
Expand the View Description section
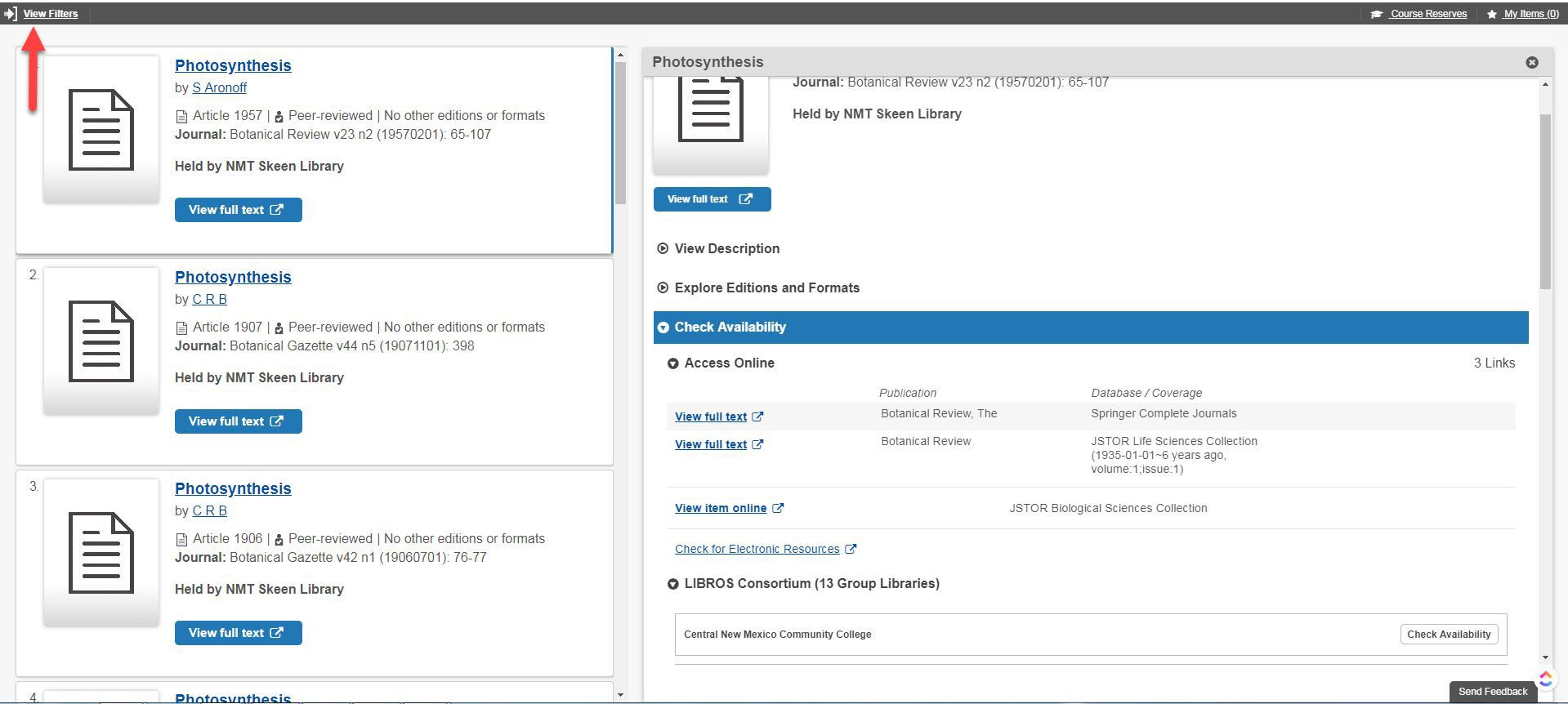click(663, 248)
